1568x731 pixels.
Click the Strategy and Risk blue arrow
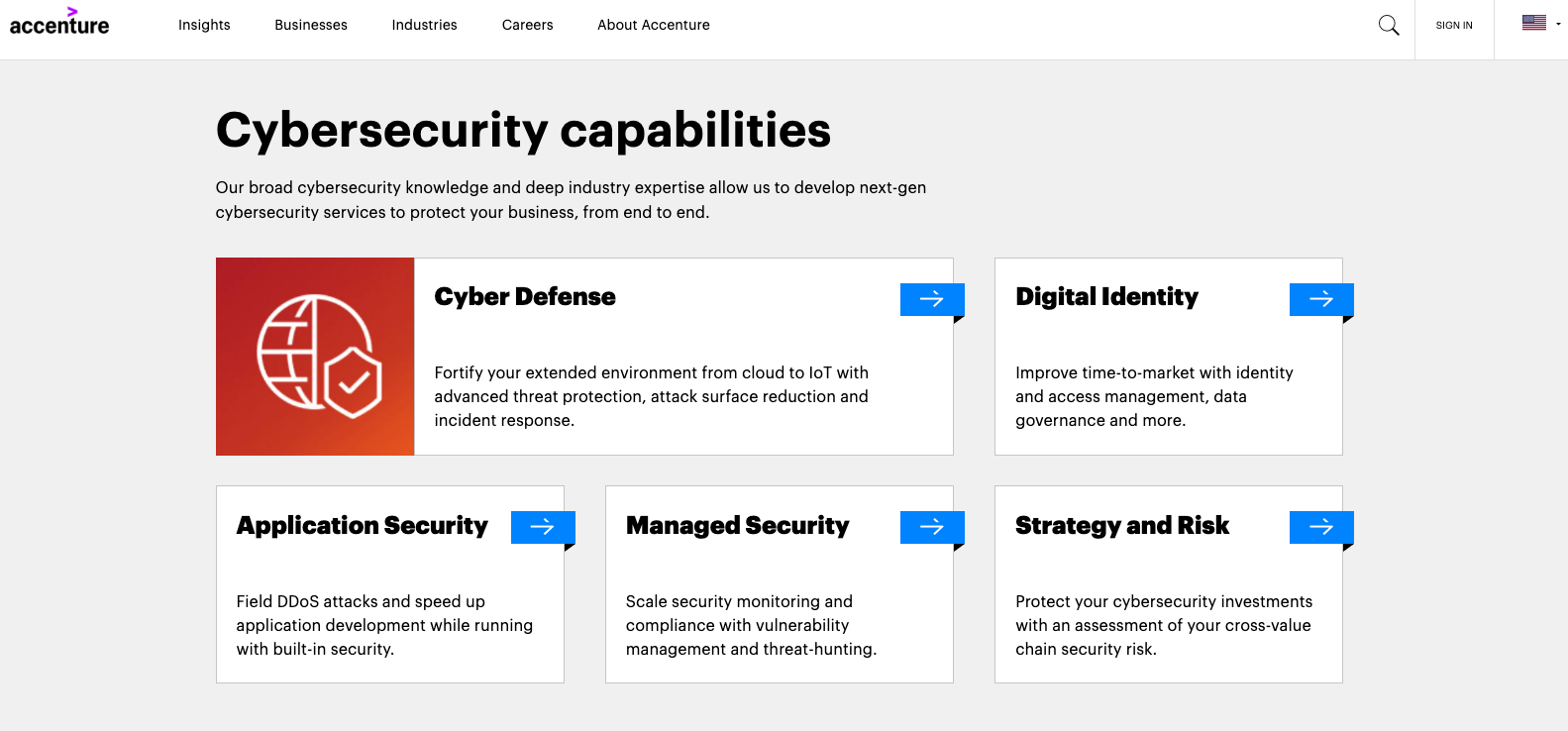pyautogui.click(x=1320, y=527)
